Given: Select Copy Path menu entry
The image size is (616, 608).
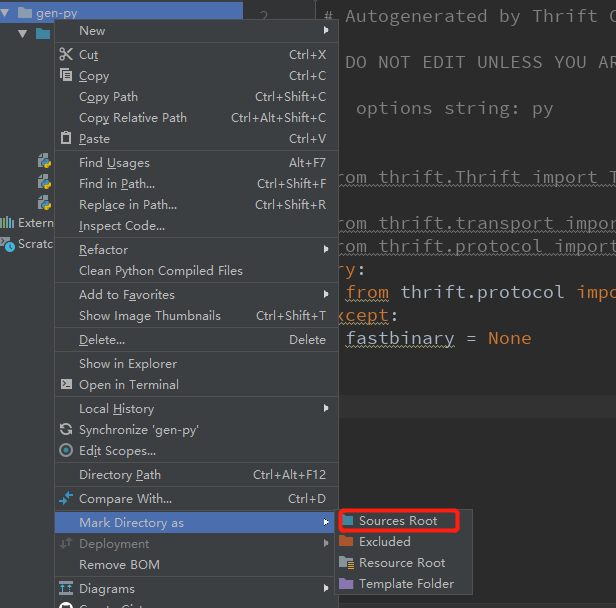Looking at the screenshot, I should (x=196, y=97).
